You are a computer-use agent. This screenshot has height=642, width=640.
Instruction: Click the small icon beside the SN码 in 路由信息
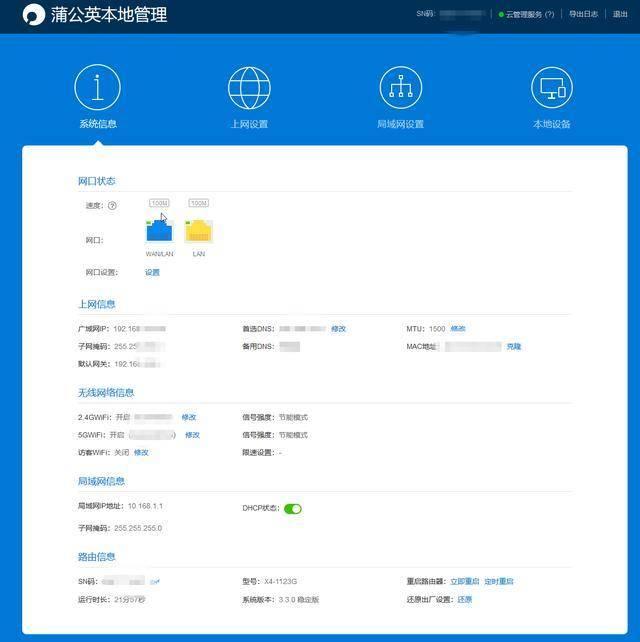pyautogui.click(x=155, y=581)
